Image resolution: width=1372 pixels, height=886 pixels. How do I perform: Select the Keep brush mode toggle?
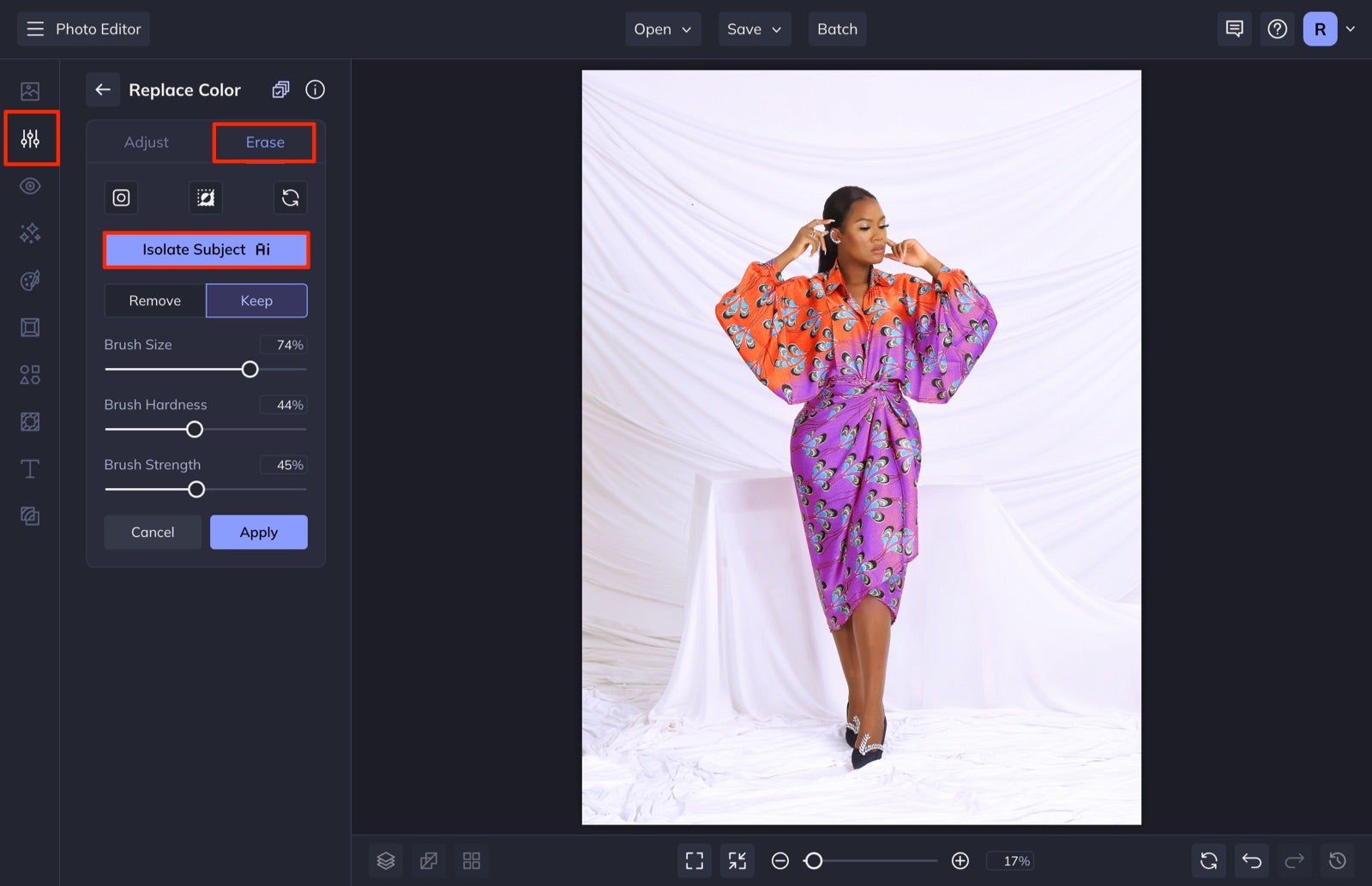tap(256, 300)
